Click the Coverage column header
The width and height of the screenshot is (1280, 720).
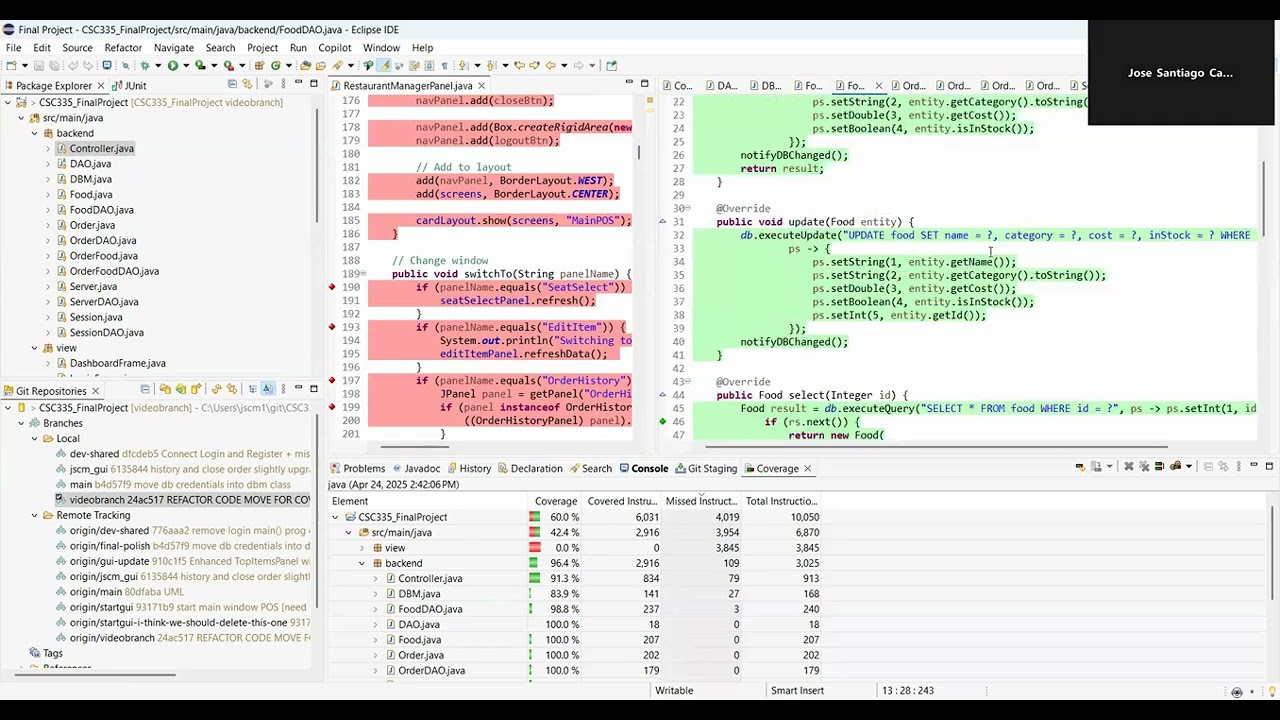(555, 501)
